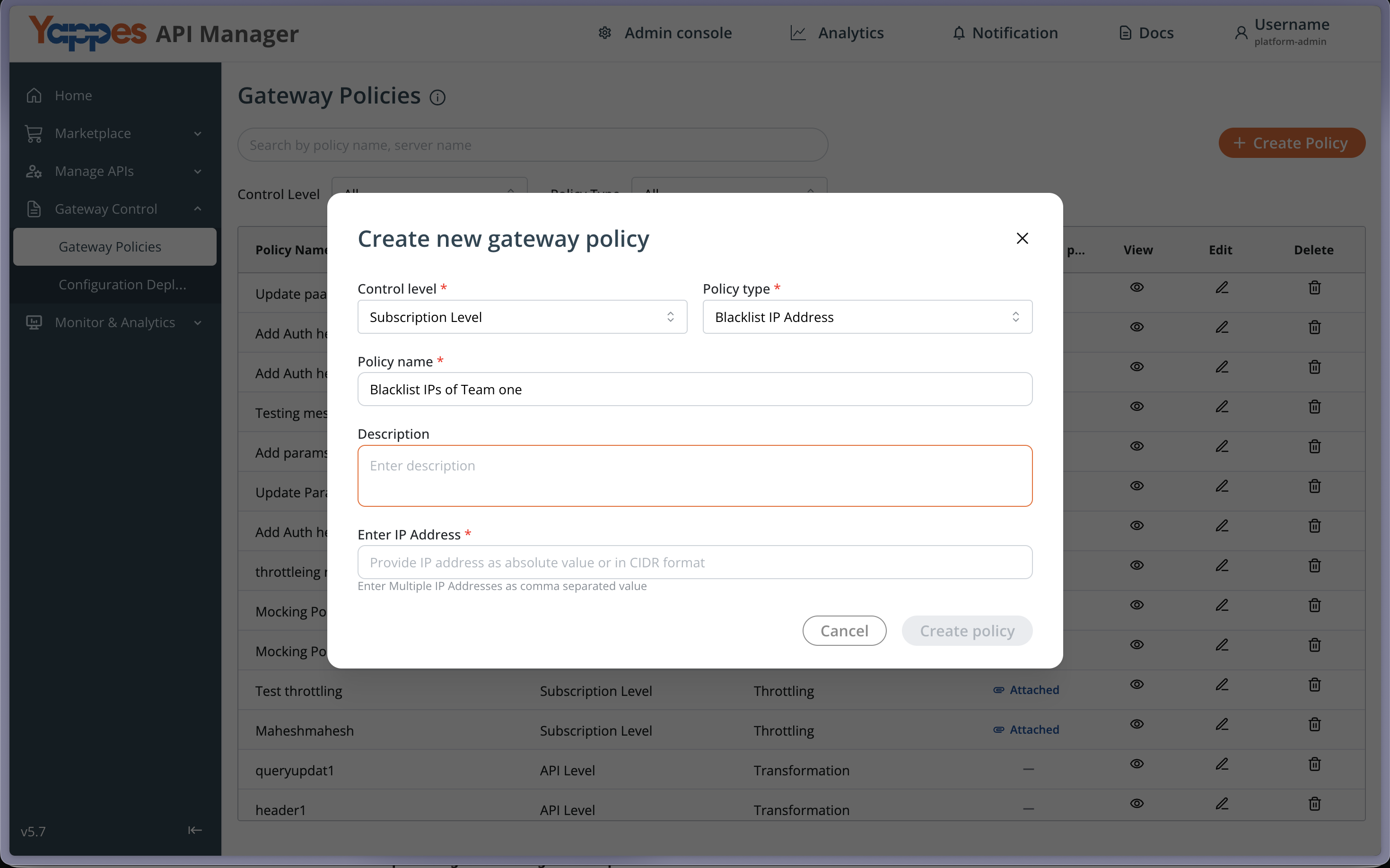View the Add params... policy eye icon
This screenshot has width=1390, height=868.
click(x=1137, y=446)
